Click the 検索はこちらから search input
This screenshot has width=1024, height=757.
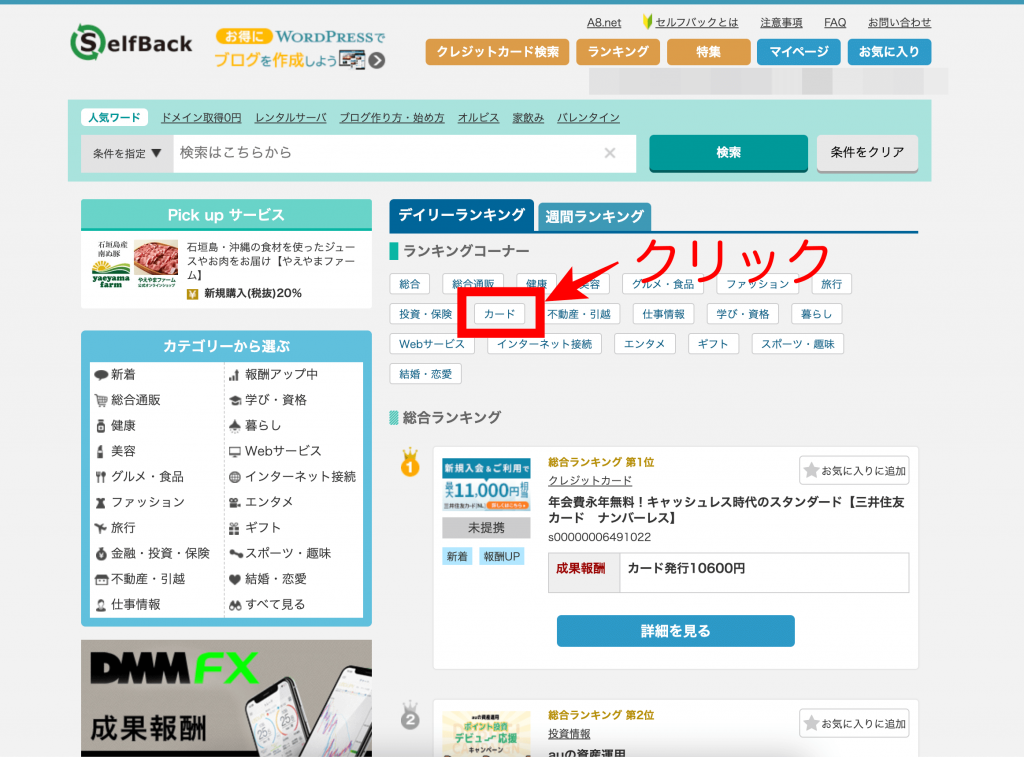385,153
